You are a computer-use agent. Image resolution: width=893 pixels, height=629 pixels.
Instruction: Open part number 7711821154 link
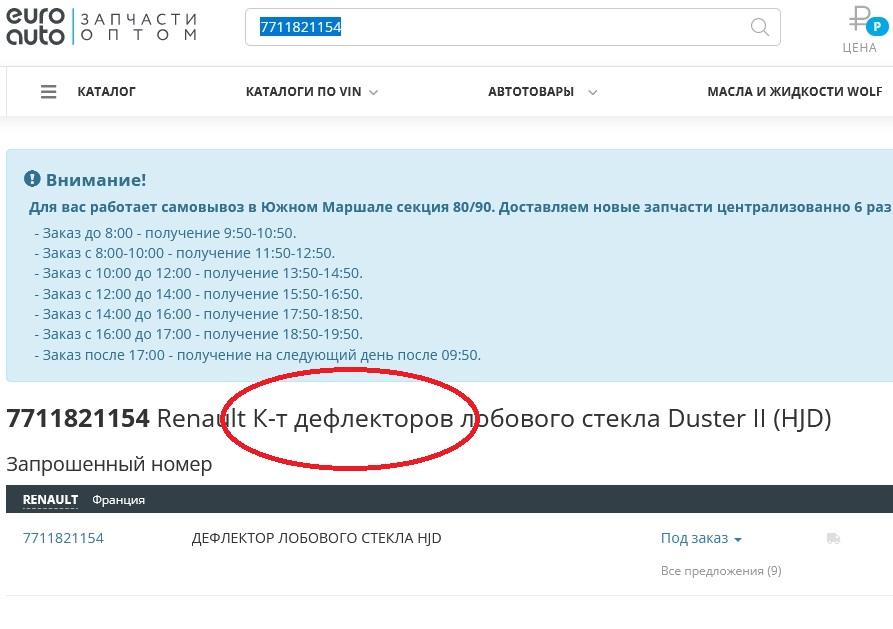click(x=63, y=538)
